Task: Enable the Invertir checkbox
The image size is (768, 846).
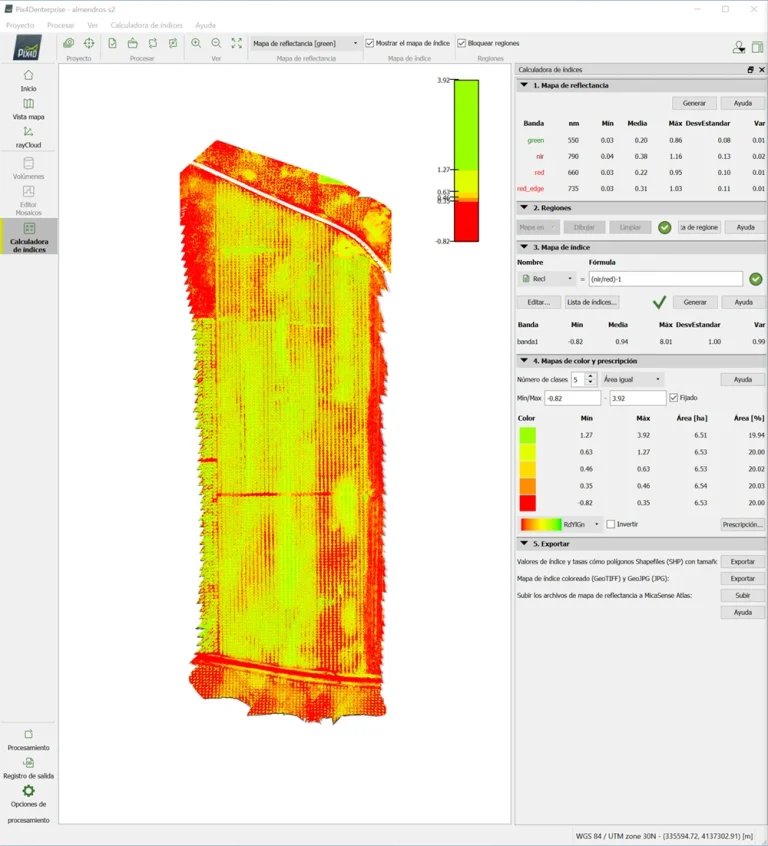Action: coord(610,524)
